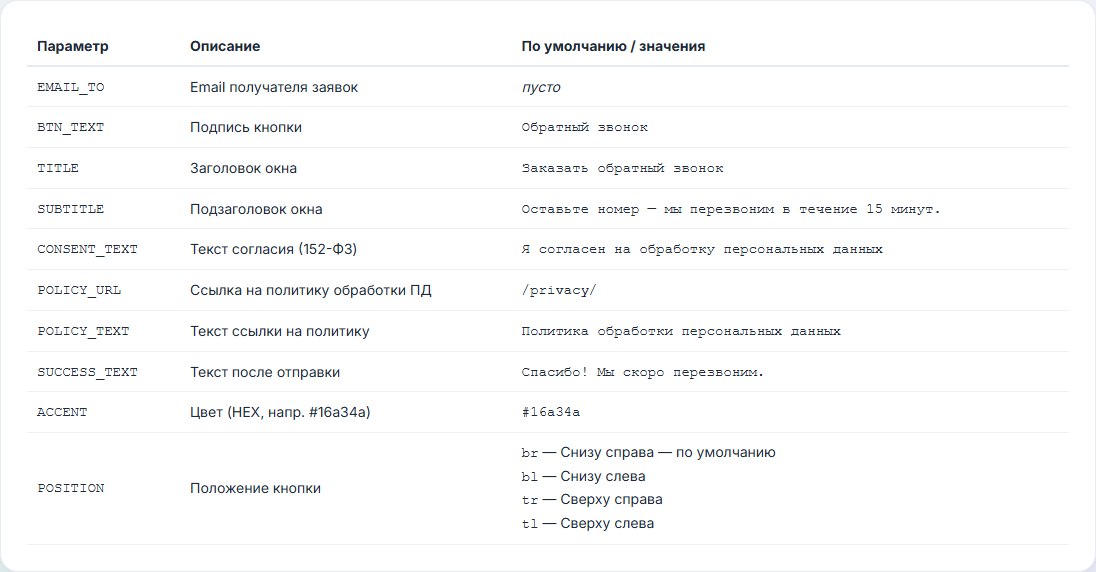Viewport: 1096px width, 572px height.
Task: Select the BTN_TEXT parameter code
Action: tap(71, 127)
